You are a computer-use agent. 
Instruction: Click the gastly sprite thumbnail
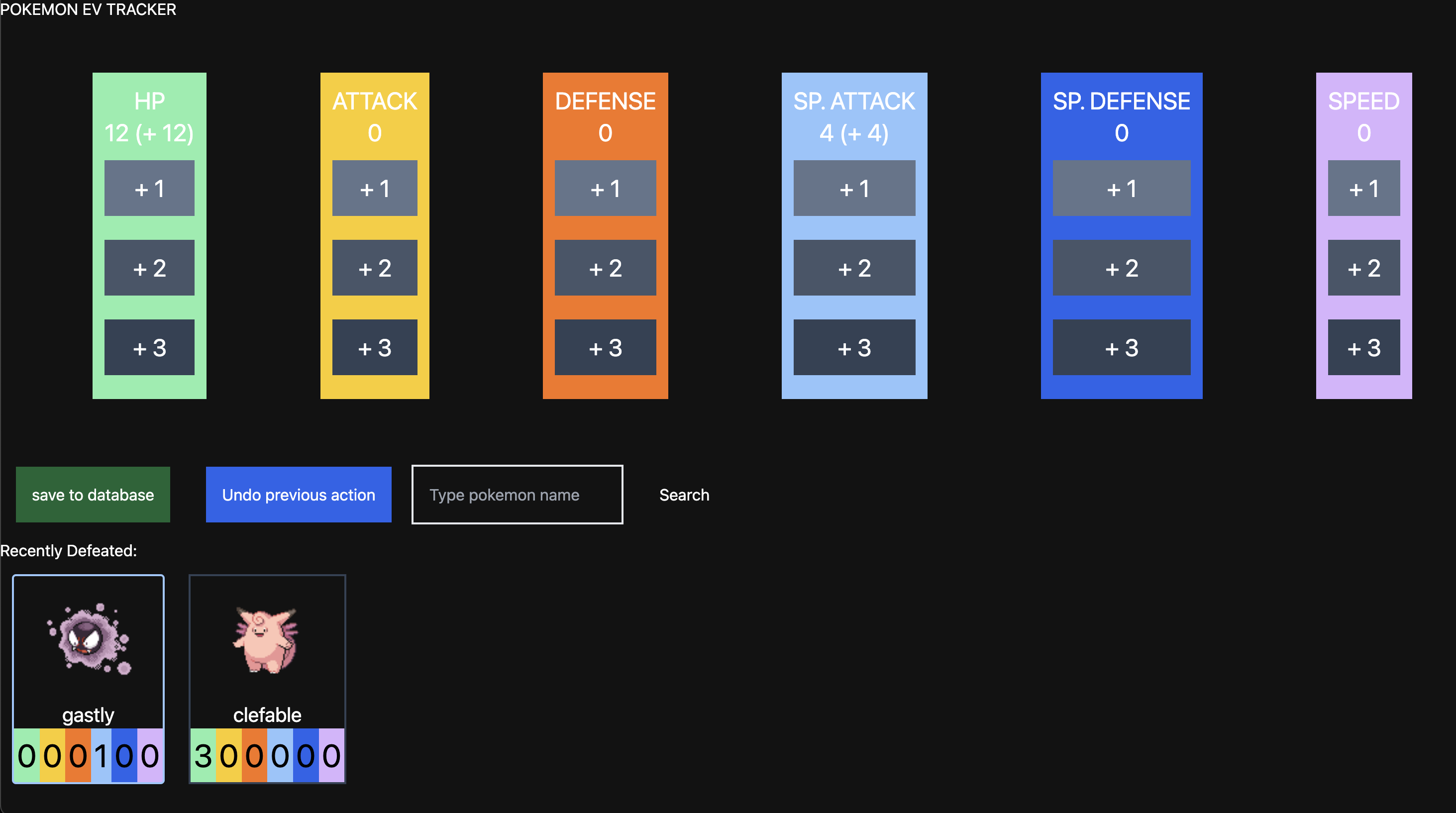[x=88, y=641]
